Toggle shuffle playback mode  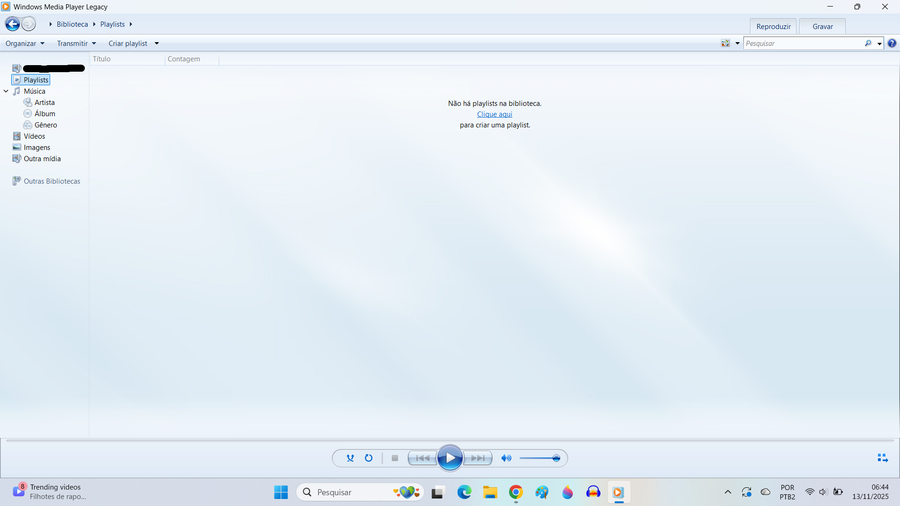tap(350, 458)
